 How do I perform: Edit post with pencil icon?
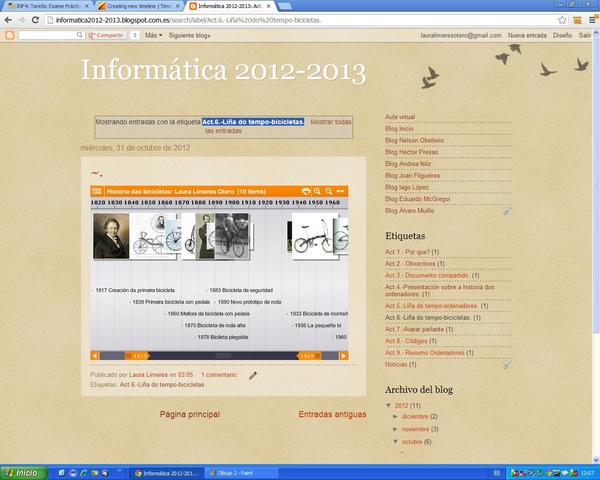253,376
